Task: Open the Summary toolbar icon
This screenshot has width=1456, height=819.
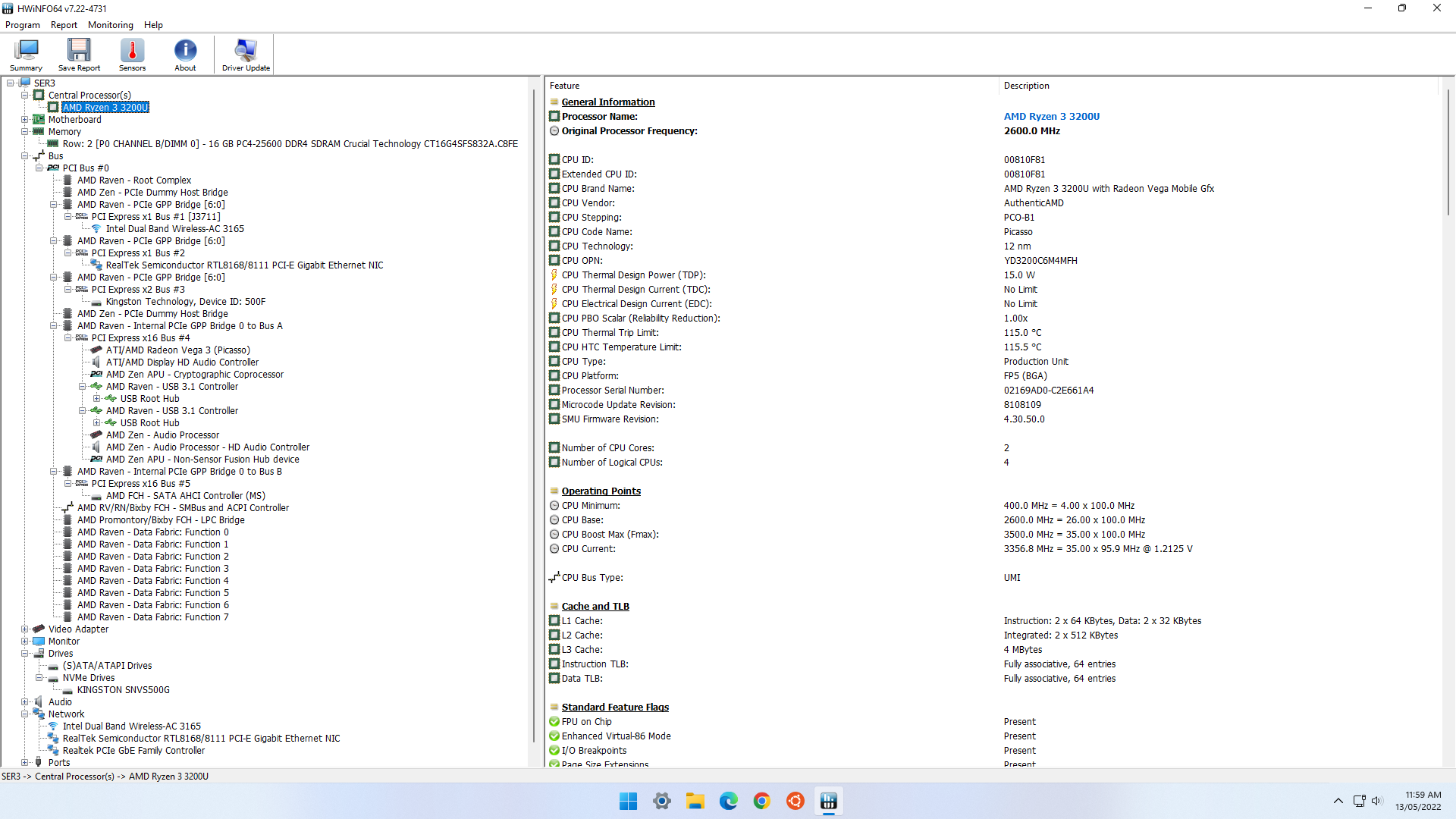Action: (26, 55)
